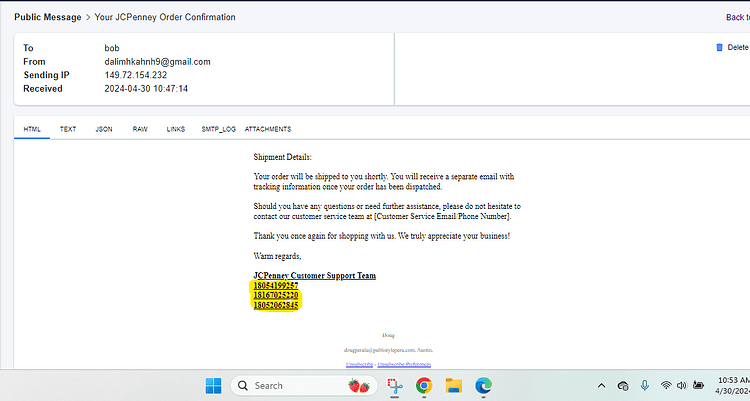Click the Unsubscribe Preferences link
The height and width of the screenshot is (401, 750).
tap(404, 365)
